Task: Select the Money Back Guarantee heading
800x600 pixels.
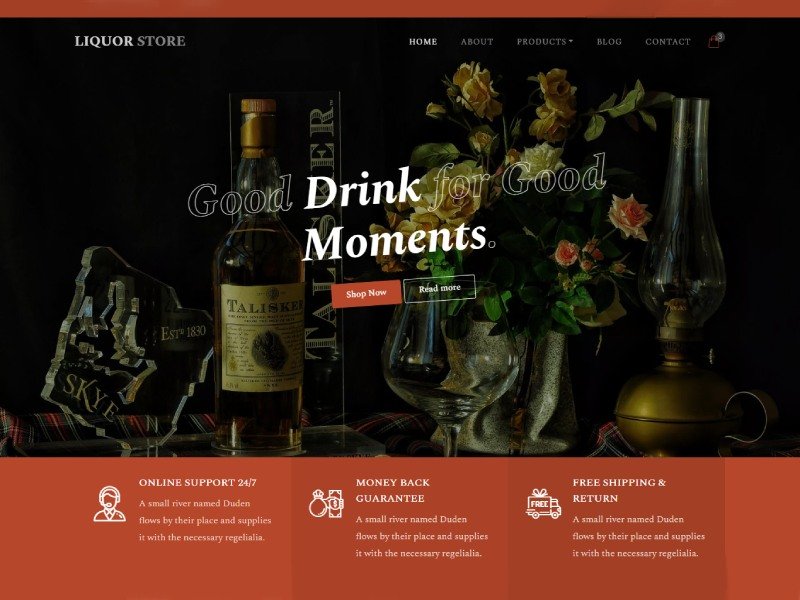Action: [393, 490]
